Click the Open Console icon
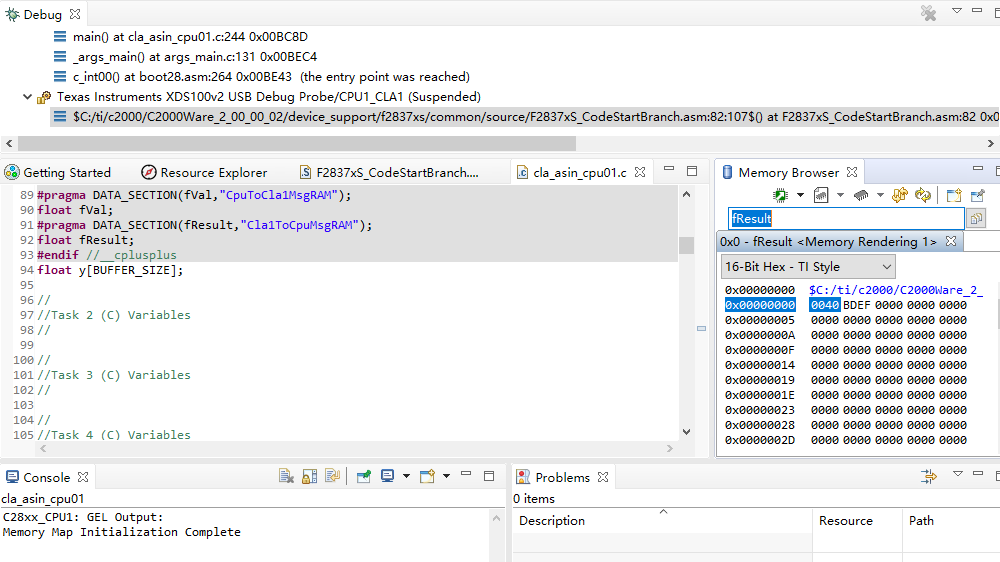 pos(427,476)
